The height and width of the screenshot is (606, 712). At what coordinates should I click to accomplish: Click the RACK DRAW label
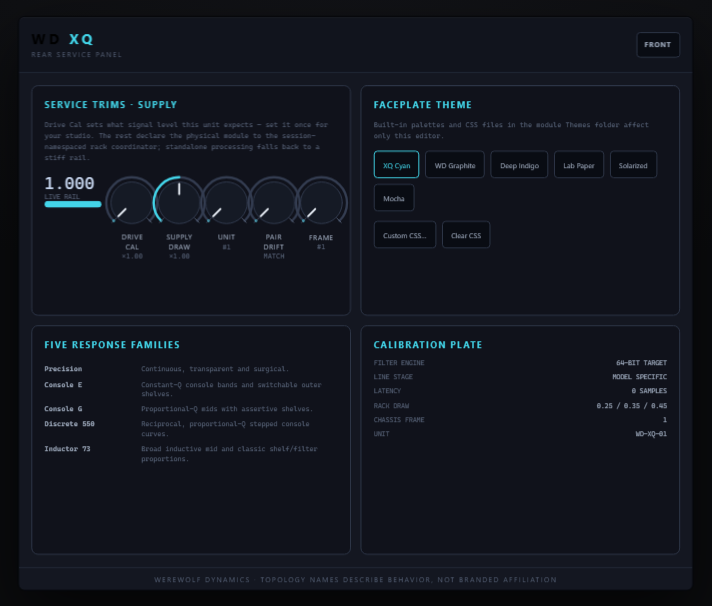(391, 406)
